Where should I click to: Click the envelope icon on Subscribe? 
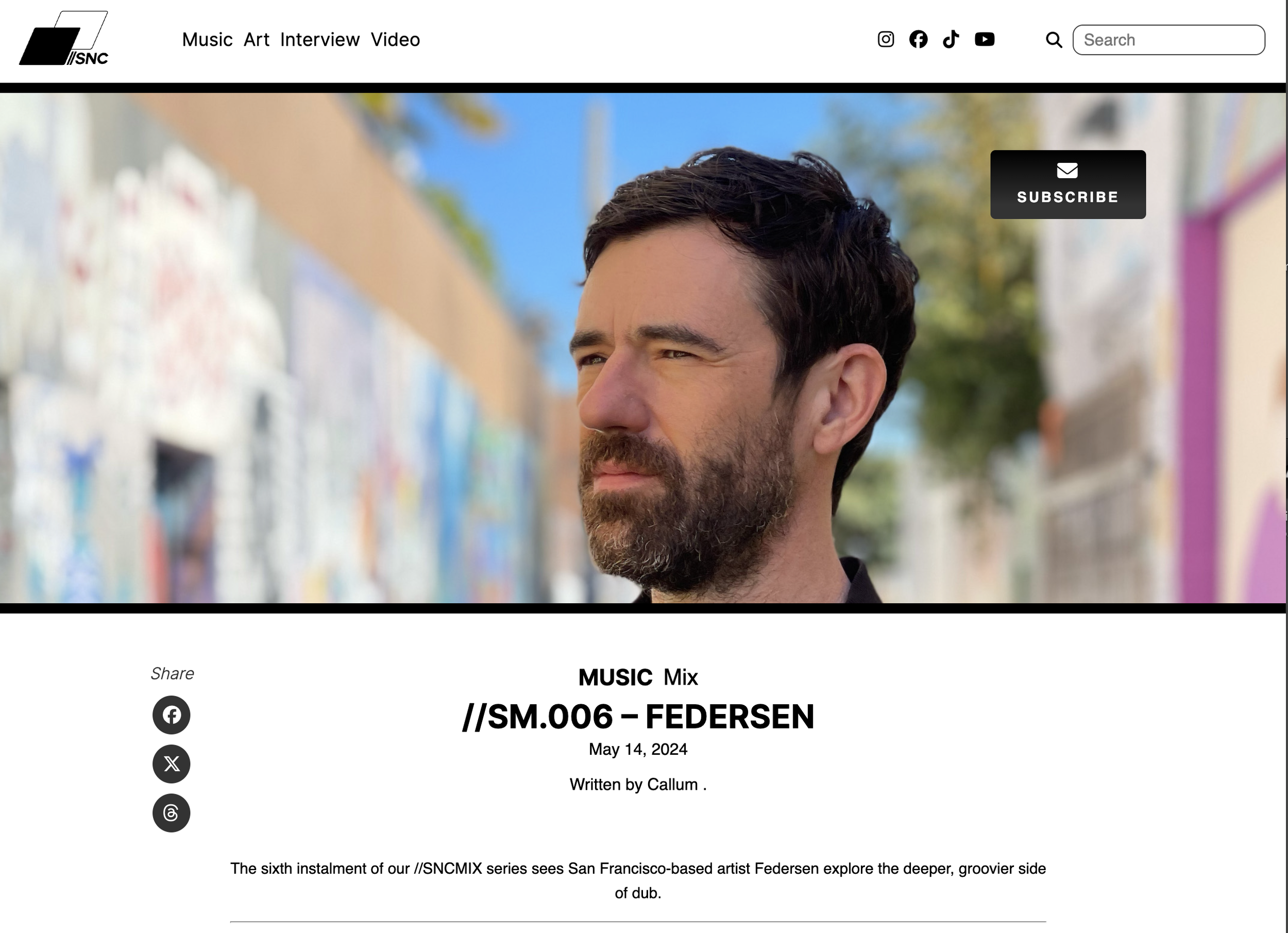click(1067, 171)
